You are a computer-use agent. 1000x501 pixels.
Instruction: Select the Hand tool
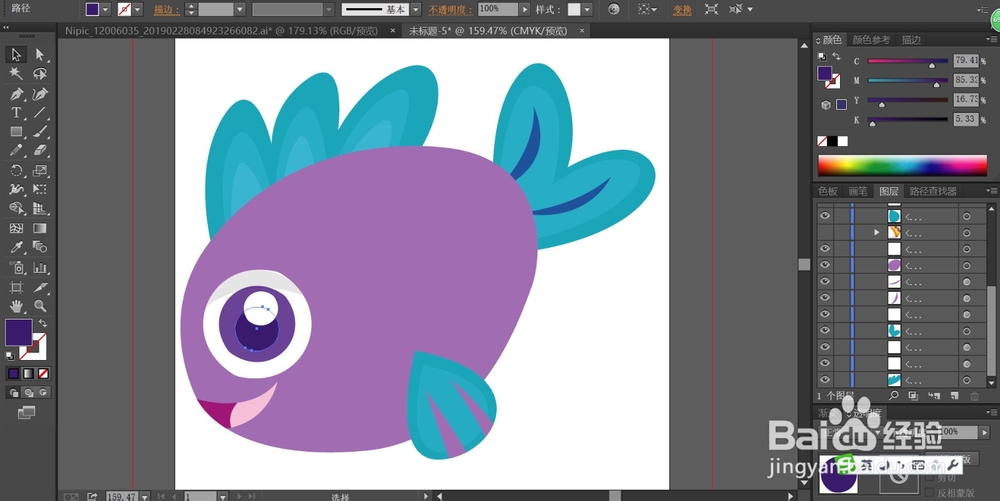click(x=17, y=305)
